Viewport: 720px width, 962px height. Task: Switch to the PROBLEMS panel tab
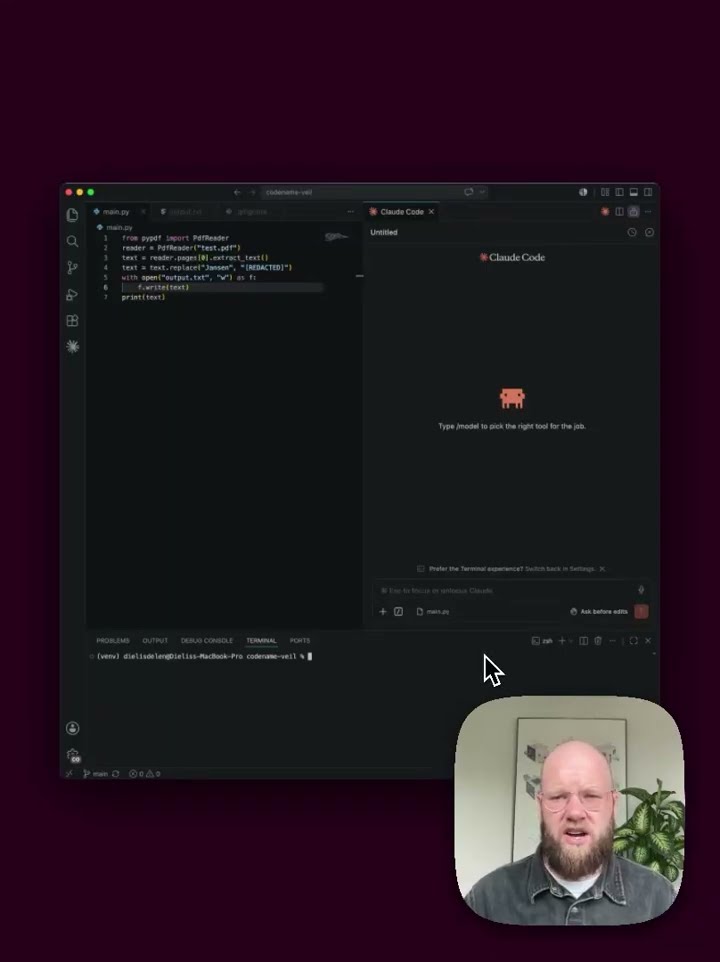(x=113, y=641)
